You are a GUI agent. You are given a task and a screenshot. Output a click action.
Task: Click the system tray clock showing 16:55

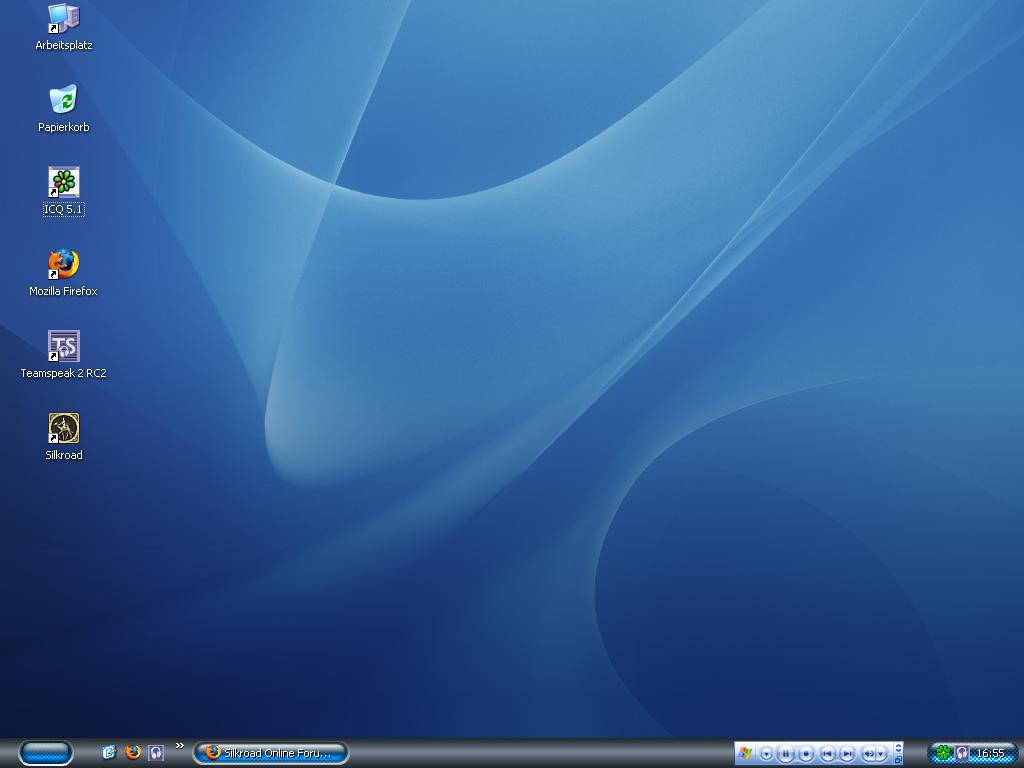990,753
